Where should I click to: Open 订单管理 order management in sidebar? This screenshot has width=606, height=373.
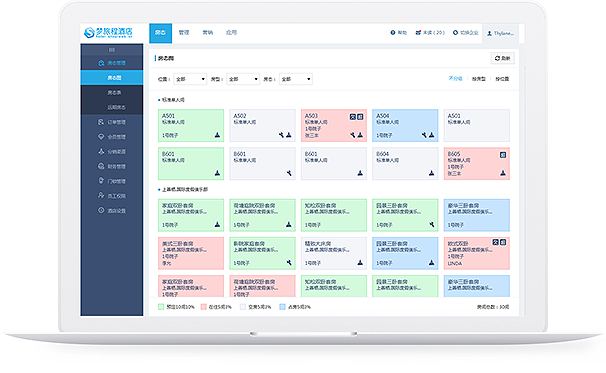pyautogui.click(x=112, y=122)
